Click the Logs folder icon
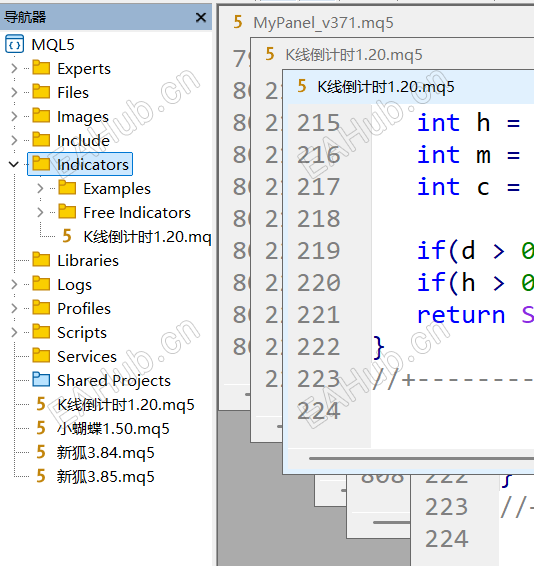 pos(41,283)
